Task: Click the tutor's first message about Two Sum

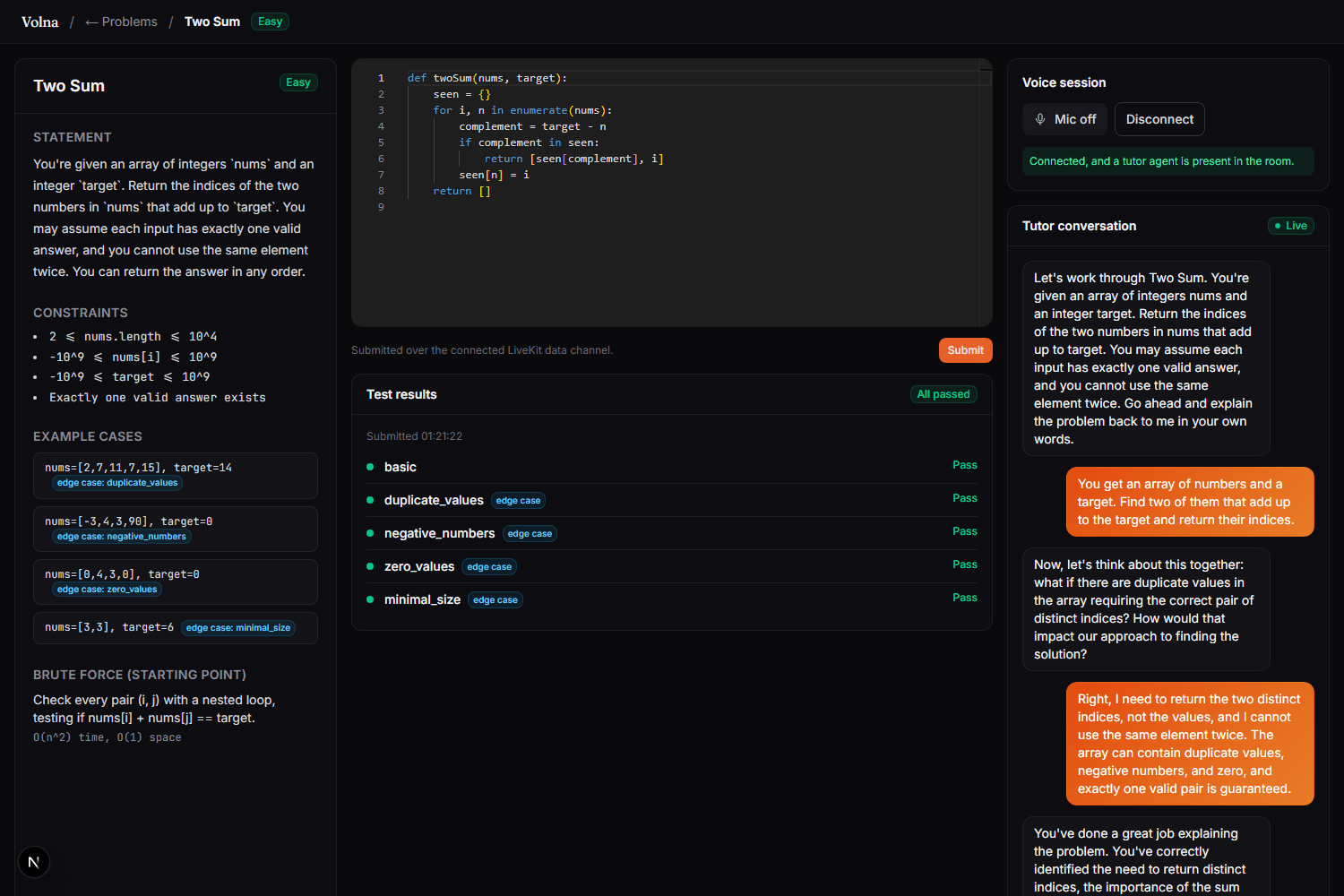Action: click(1146, 358)
